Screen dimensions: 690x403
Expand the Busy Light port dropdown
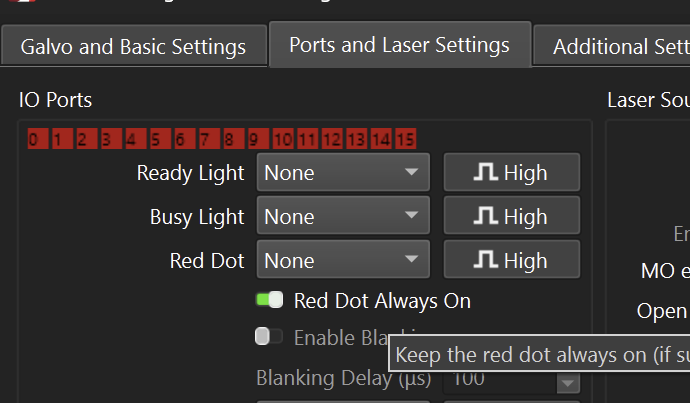click(x=343, y=217)
